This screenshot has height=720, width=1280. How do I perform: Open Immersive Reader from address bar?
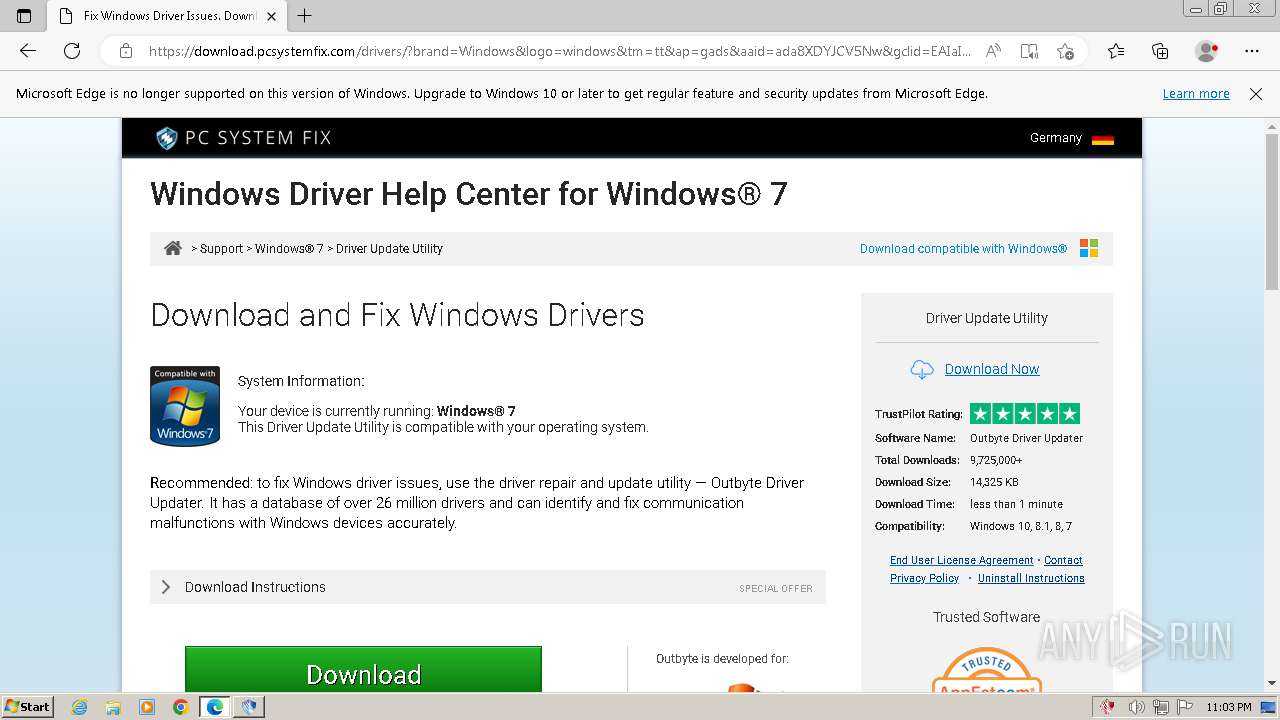coord(1029,51)
